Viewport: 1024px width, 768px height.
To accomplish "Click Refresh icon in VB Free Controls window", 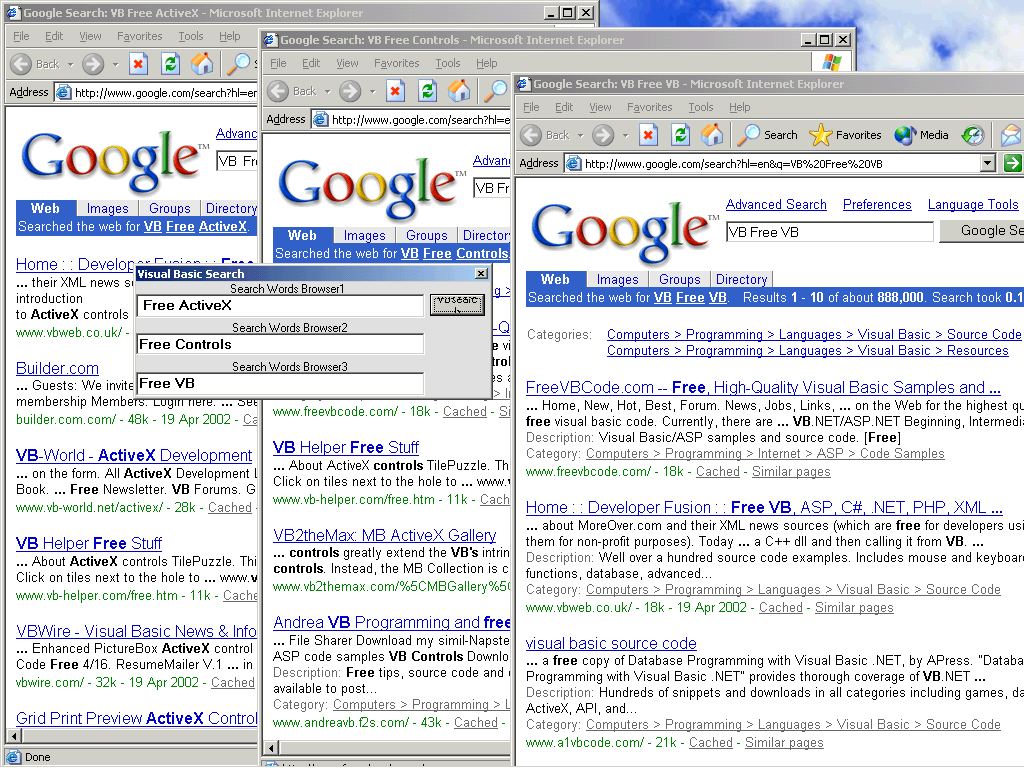I will [427, 91].
